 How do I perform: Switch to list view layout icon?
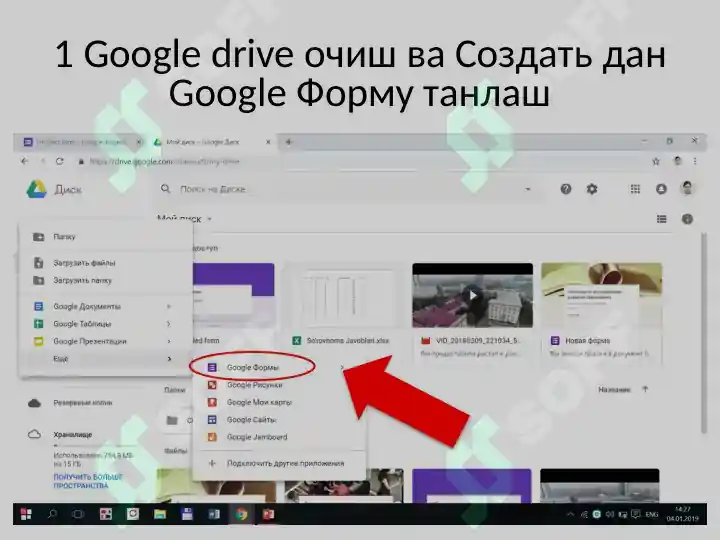[x=661, y=219]
